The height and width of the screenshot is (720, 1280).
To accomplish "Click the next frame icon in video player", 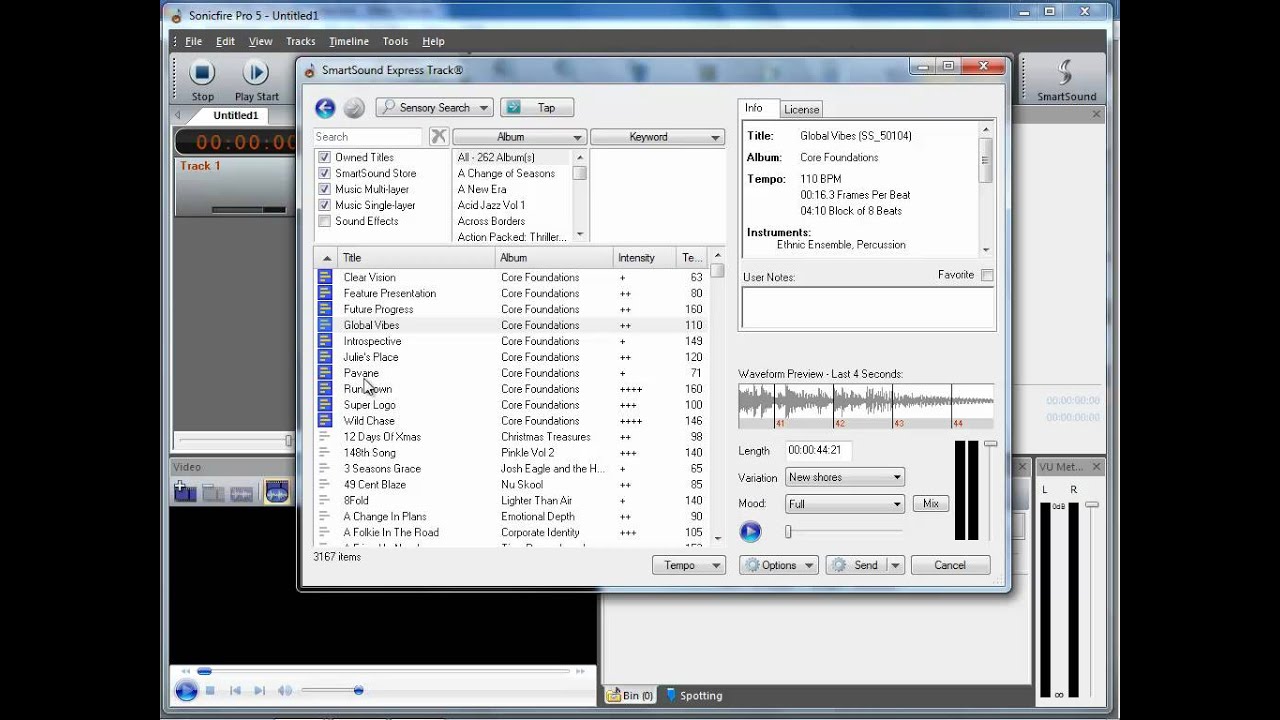I will (x=260, y=690).
